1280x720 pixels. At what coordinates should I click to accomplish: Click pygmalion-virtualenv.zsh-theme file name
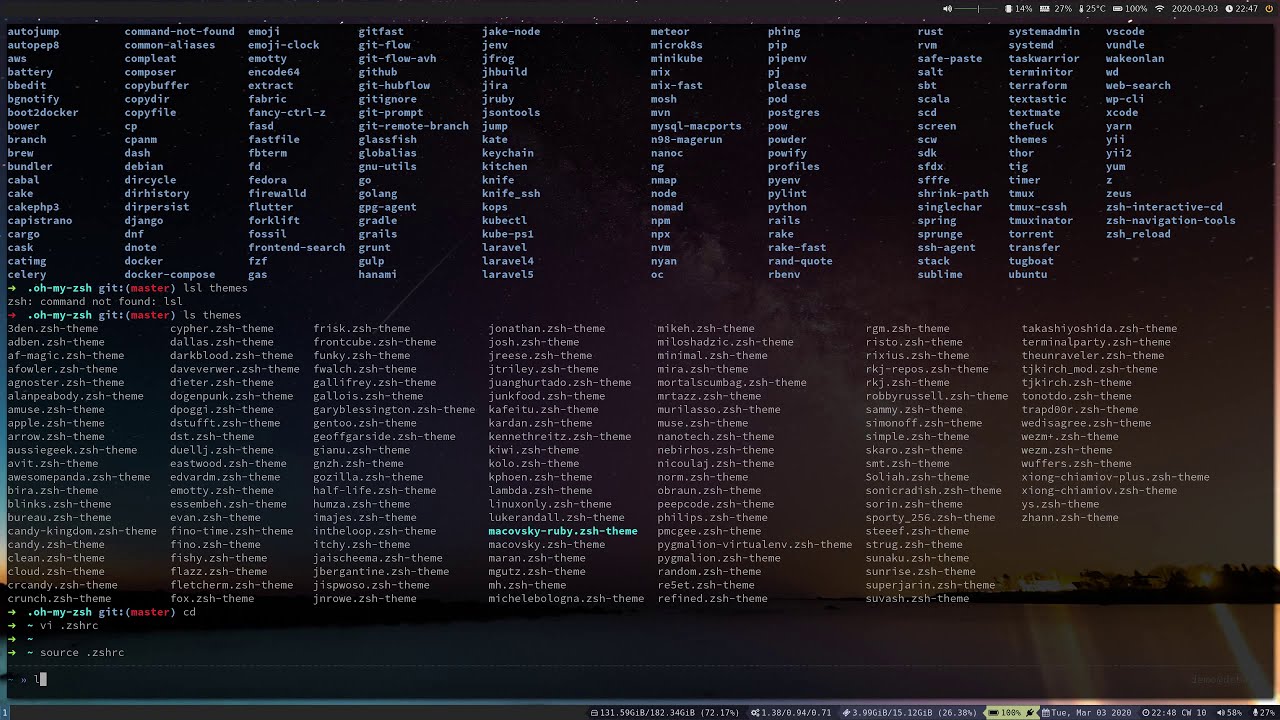pos(754,545)
